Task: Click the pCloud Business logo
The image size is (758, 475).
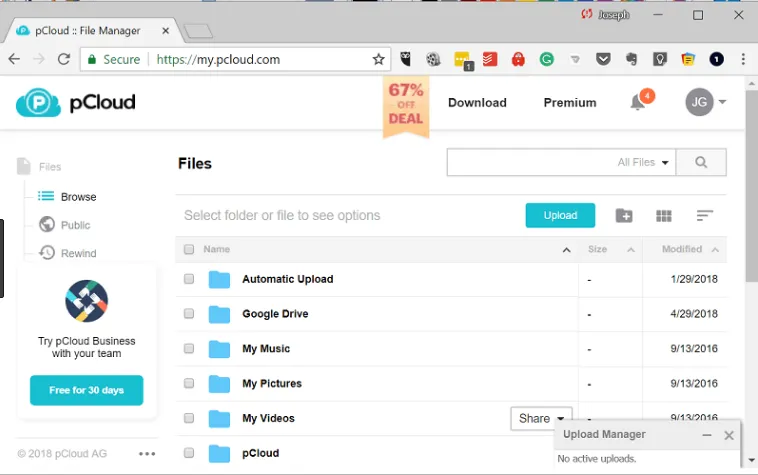Action: 87,301
